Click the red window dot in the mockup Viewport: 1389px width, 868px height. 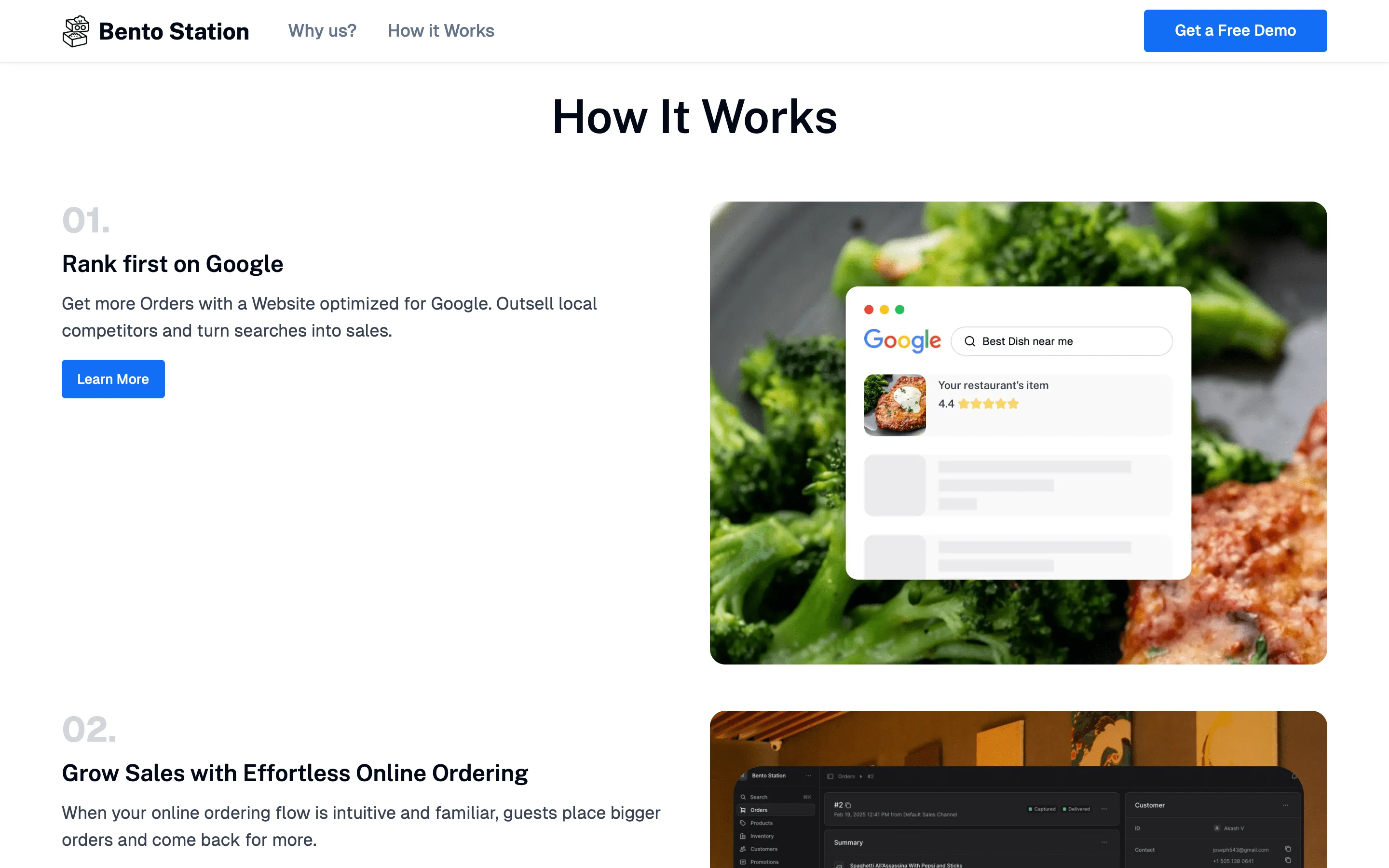tap(869, 310)
